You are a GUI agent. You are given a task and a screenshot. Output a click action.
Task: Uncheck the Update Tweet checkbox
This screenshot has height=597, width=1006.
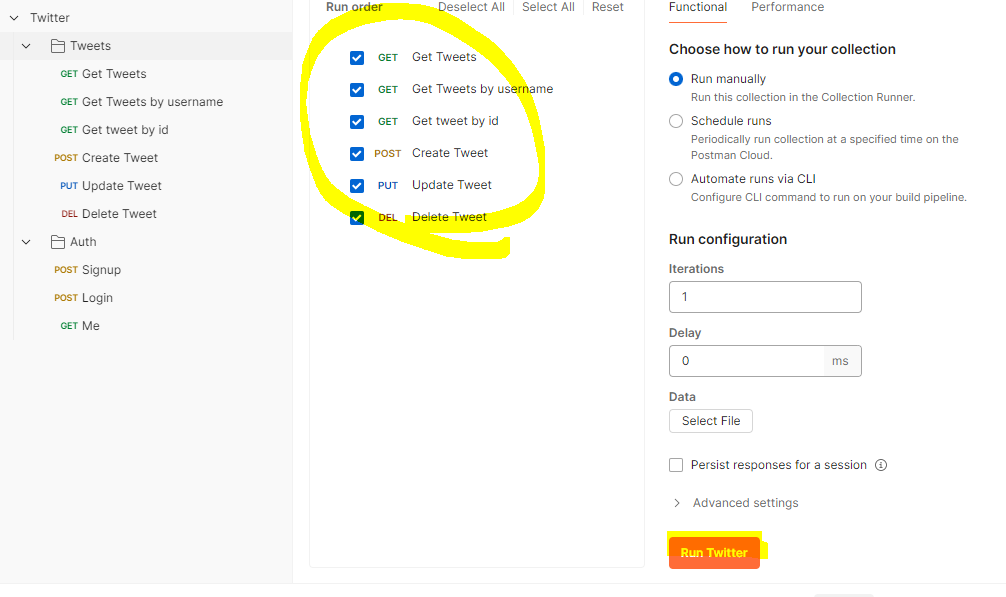357,186
